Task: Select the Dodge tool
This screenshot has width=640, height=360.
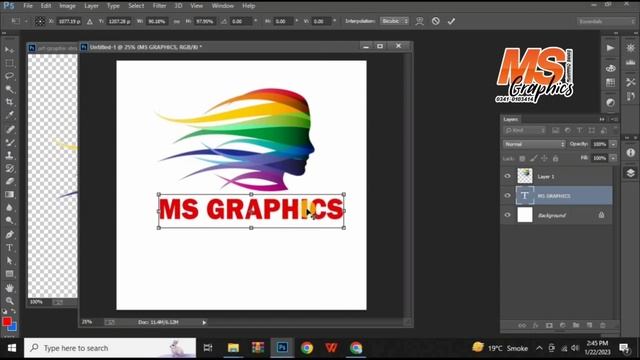Action: (x=9, y=220)
